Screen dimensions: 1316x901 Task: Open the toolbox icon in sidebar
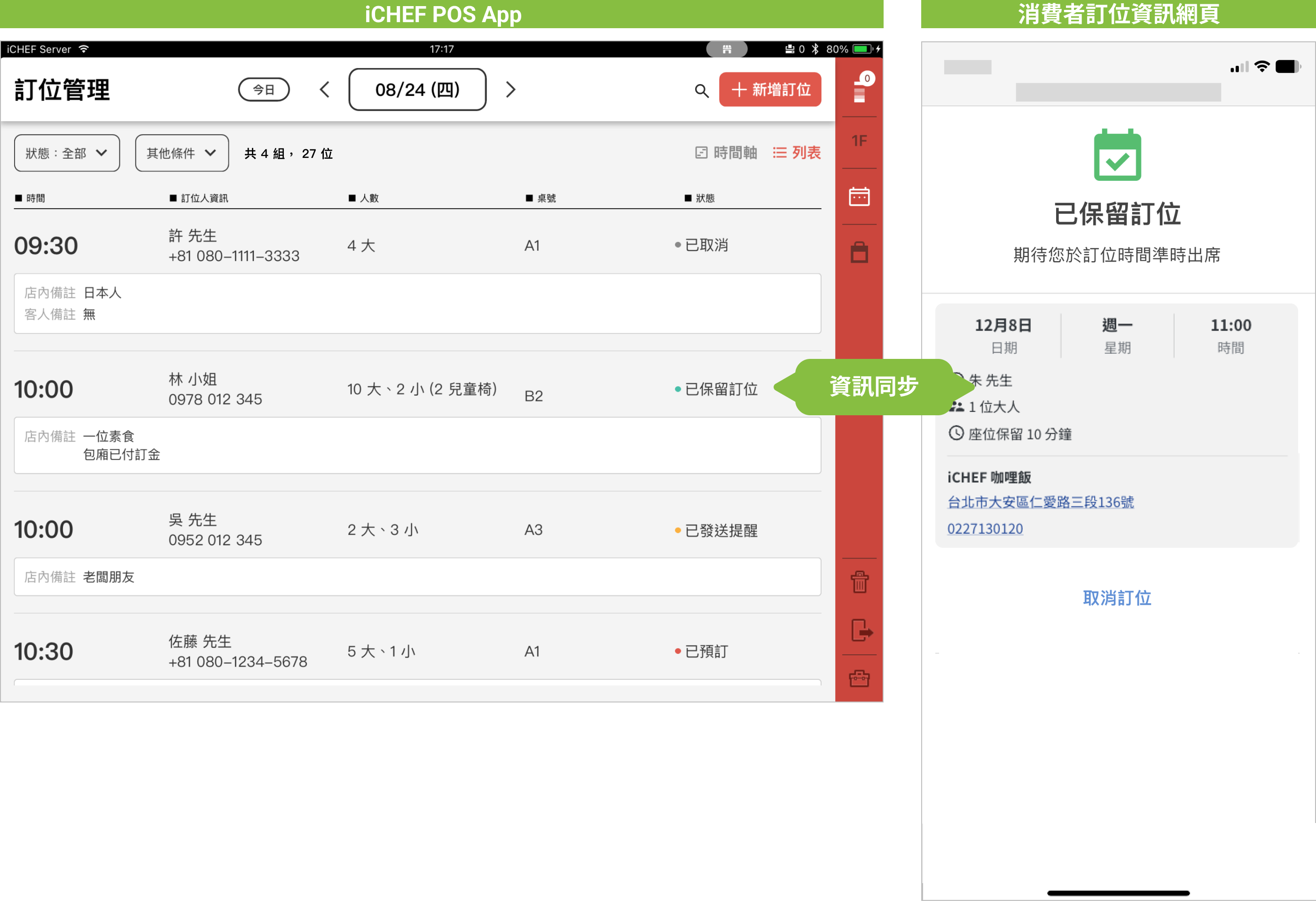coord(859,678)
